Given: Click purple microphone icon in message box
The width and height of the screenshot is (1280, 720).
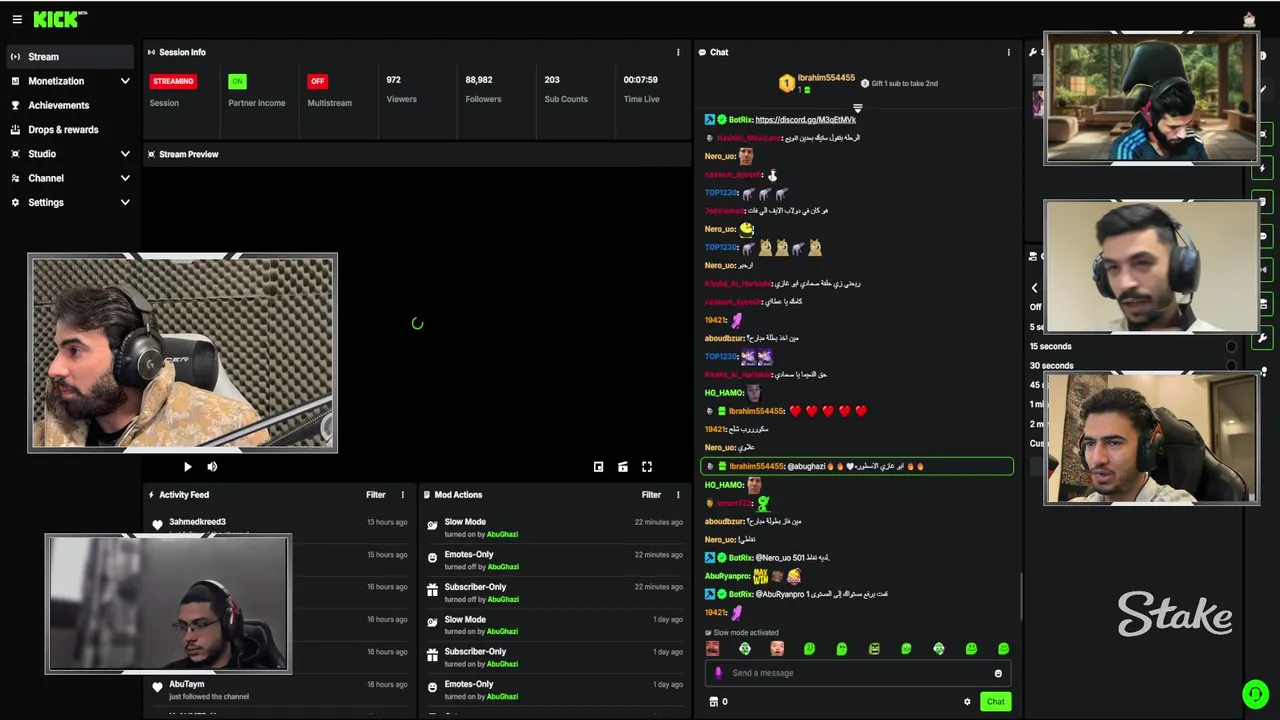Looking at the screenshot, I should click(x=718, y=673).
